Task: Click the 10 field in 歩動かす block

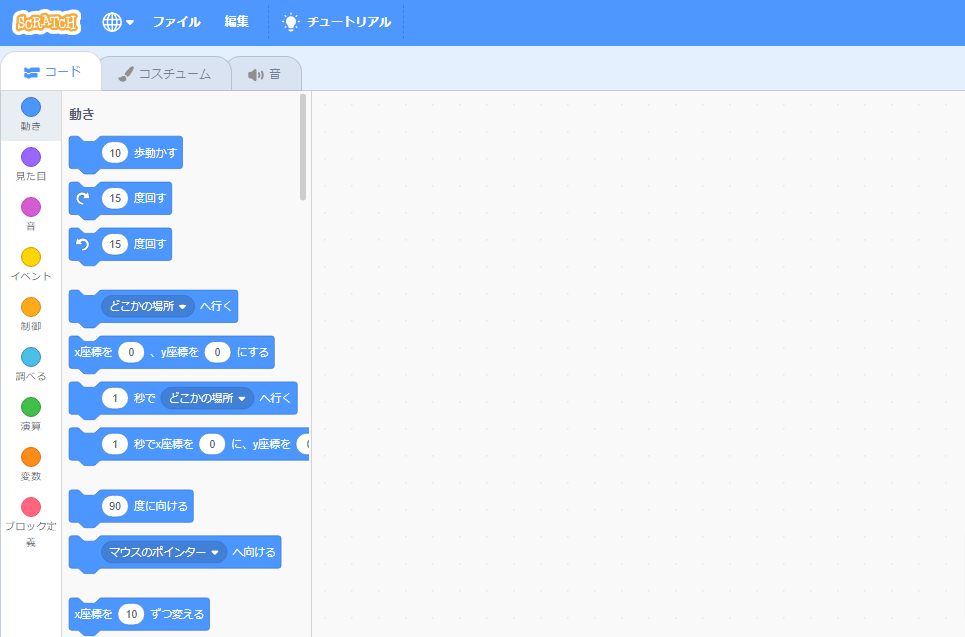Action: (115, 153)
